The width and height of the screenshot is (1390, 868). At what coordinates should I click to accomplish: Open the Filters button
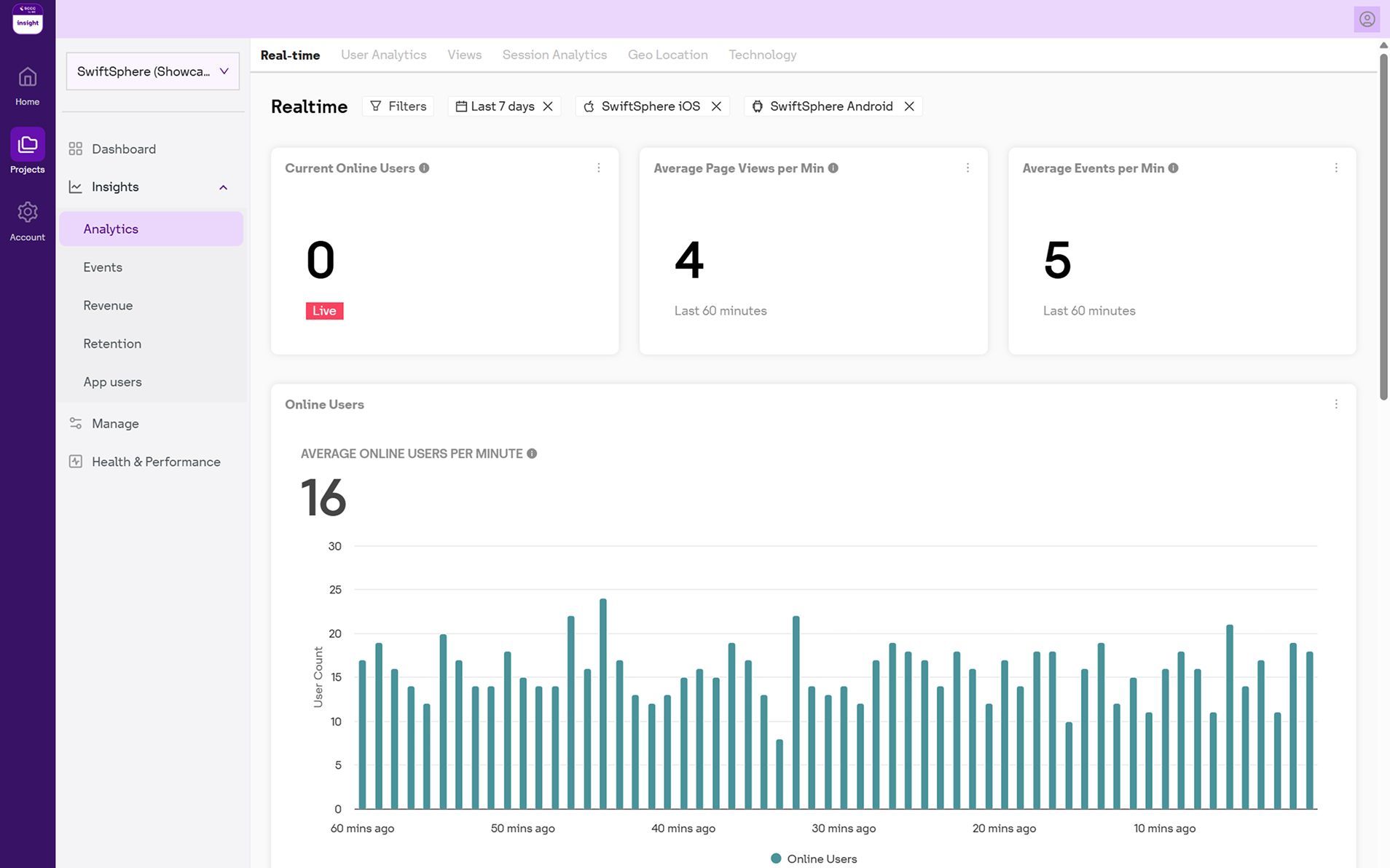tap(398, 106)
